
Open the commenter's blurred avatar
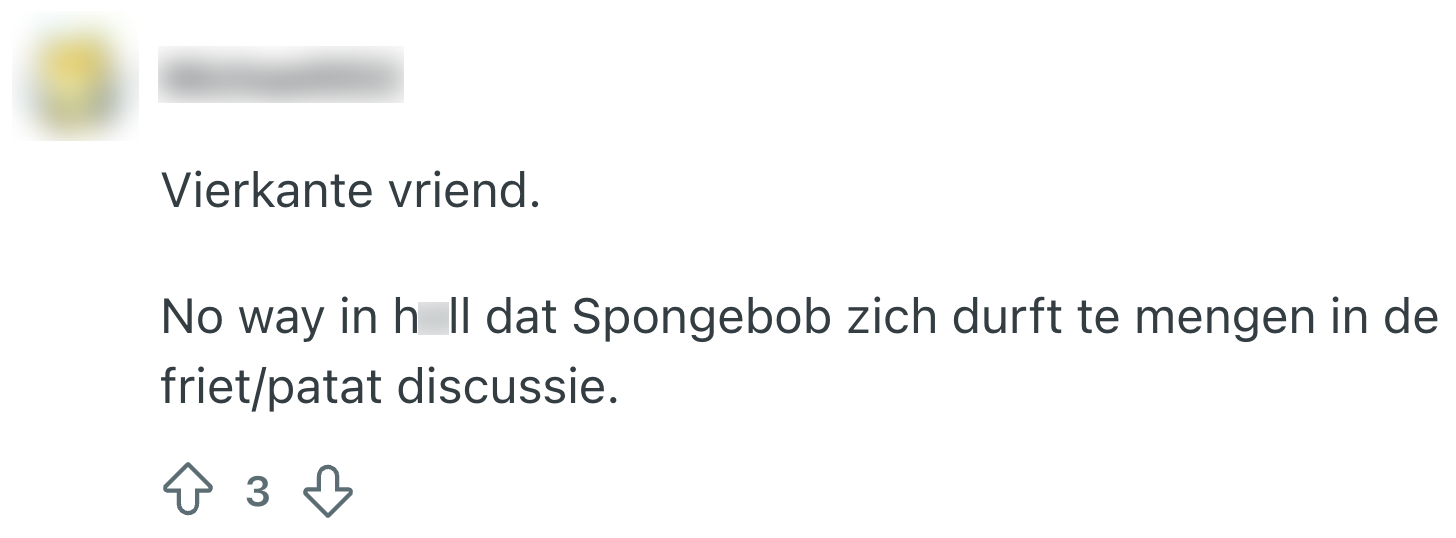pos(77,80)
